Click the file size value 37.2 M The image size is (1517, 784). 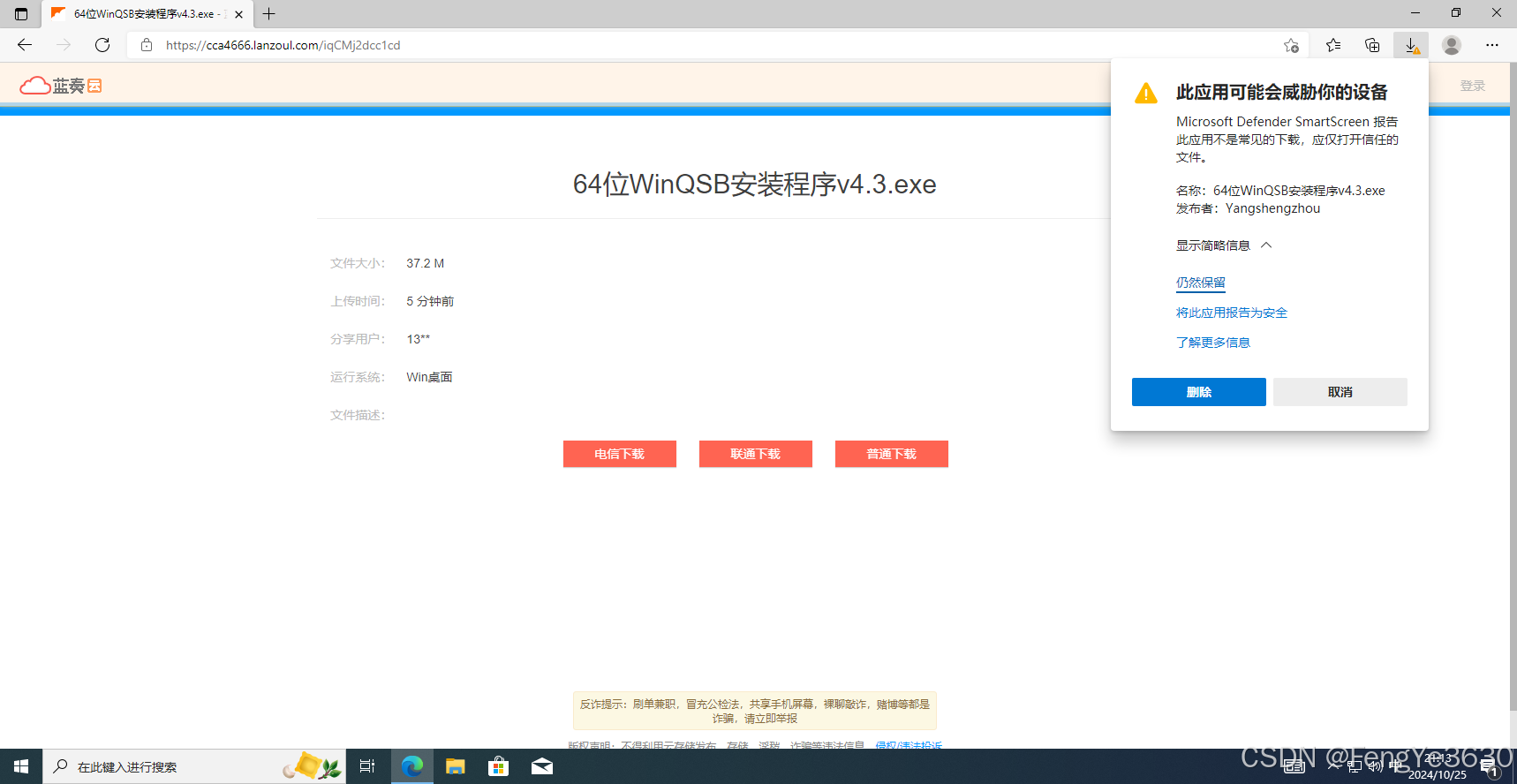(426, 263)
